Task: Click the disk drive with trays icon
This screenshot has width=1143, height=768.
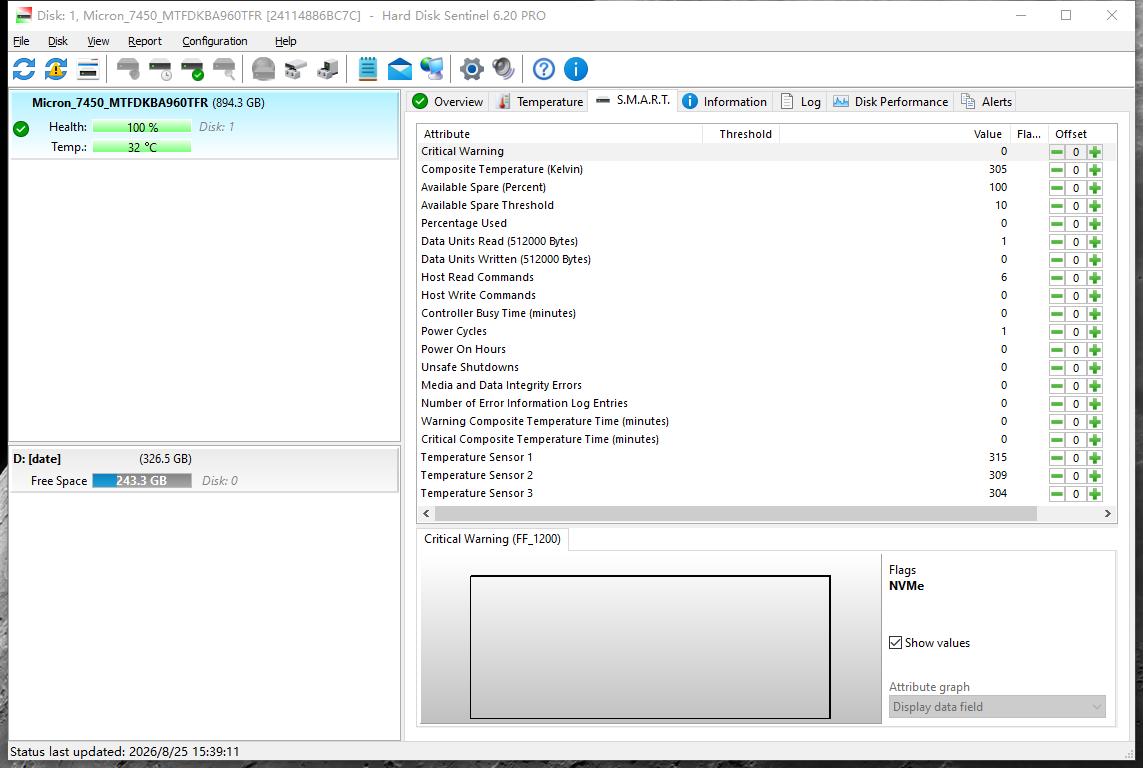Action: click(295, 69)
